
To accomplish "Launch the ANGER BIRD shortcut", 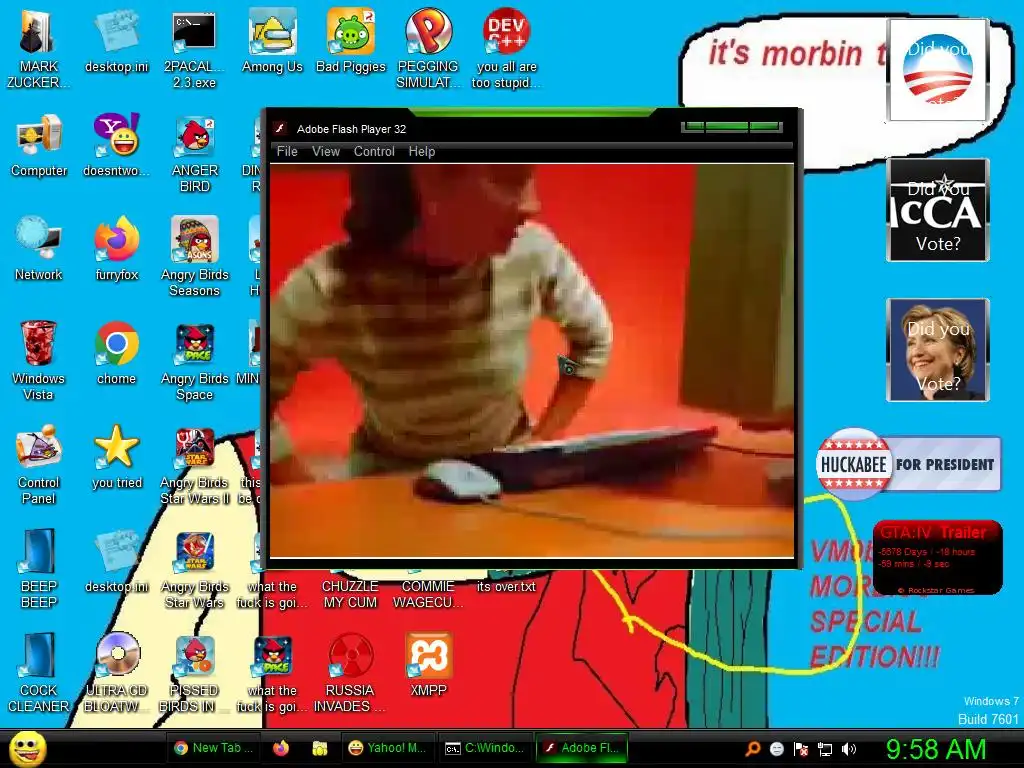I will [195, 153].
